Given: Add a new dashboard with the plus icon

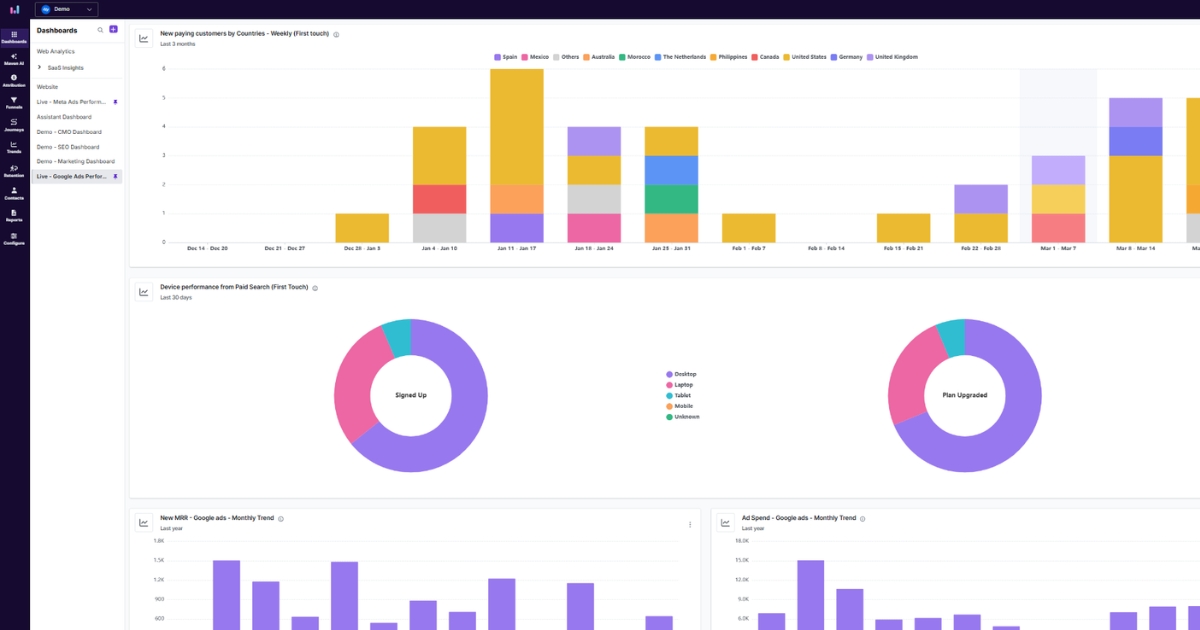Looking at the screenshot, I should tap(113, 30).
